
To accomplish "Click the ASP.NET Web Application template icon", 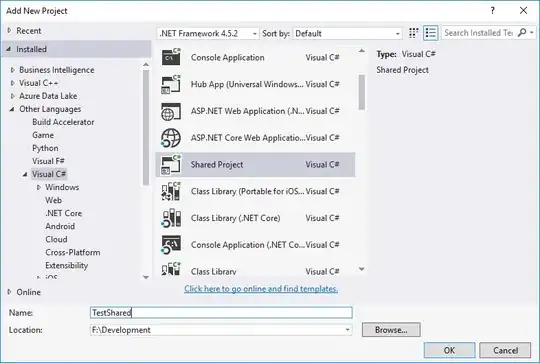I will coord(171,111).
